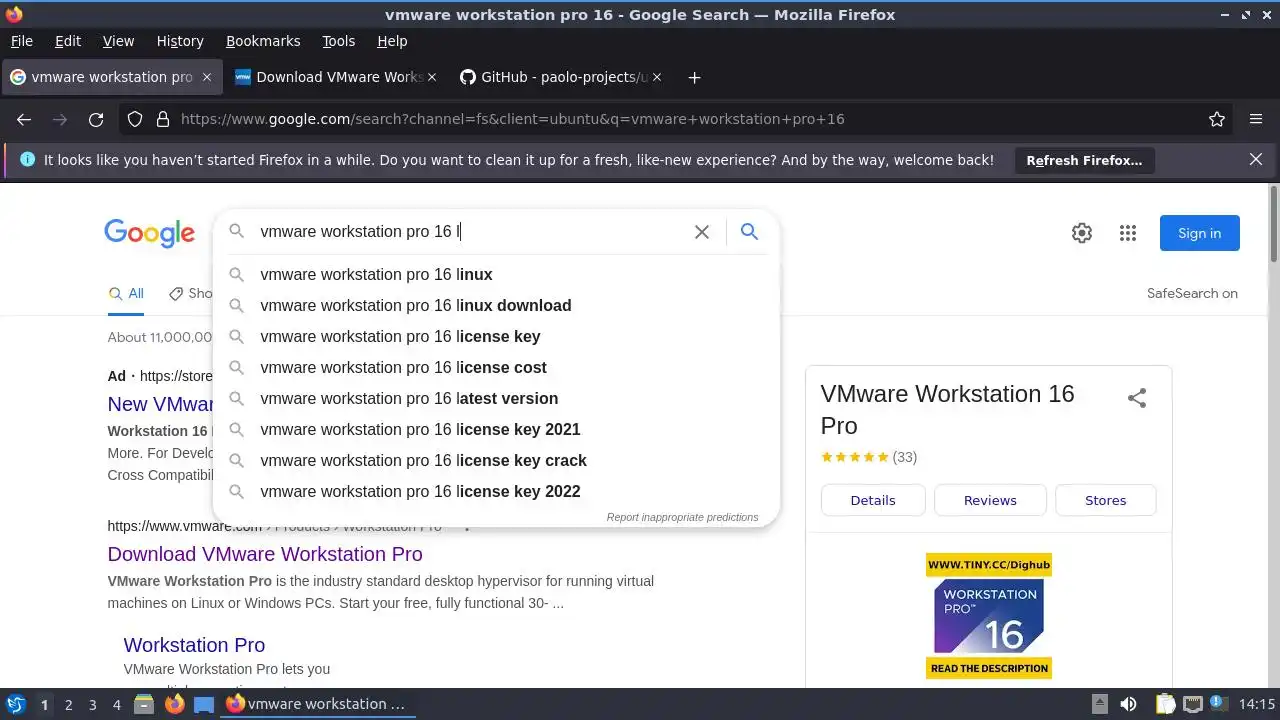Open a new tab
Screen dimensions: 1280x720
[x=695, y=77]
